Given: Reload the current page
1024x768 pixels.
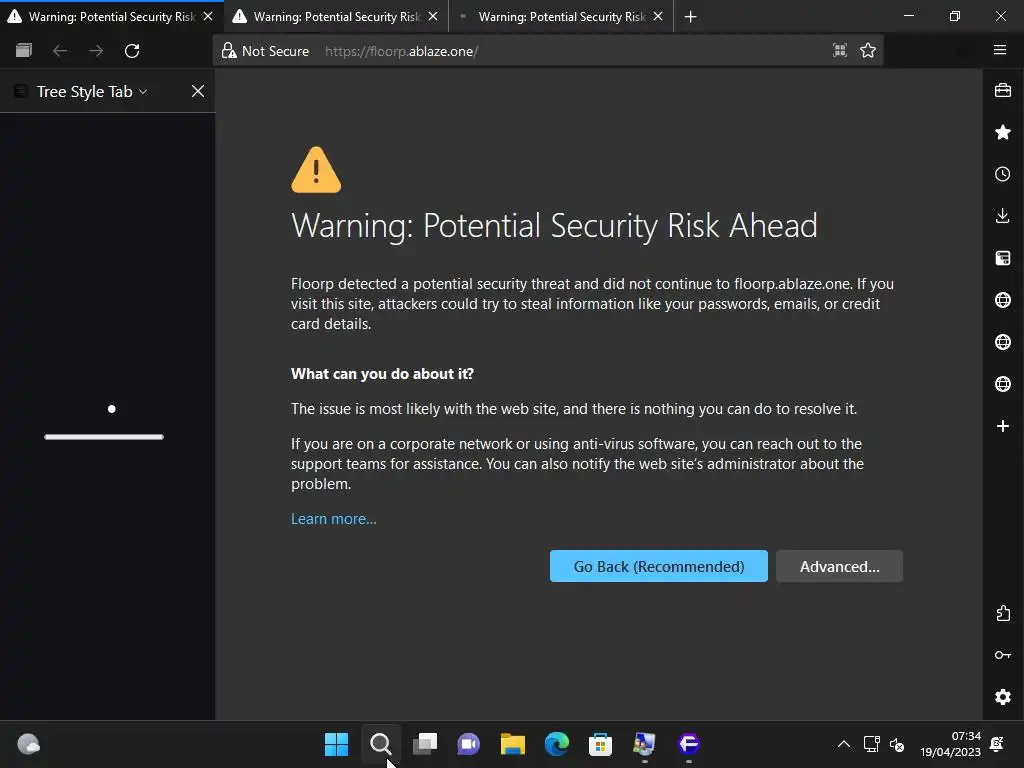Looking at the screenshot, I should 132,50.
